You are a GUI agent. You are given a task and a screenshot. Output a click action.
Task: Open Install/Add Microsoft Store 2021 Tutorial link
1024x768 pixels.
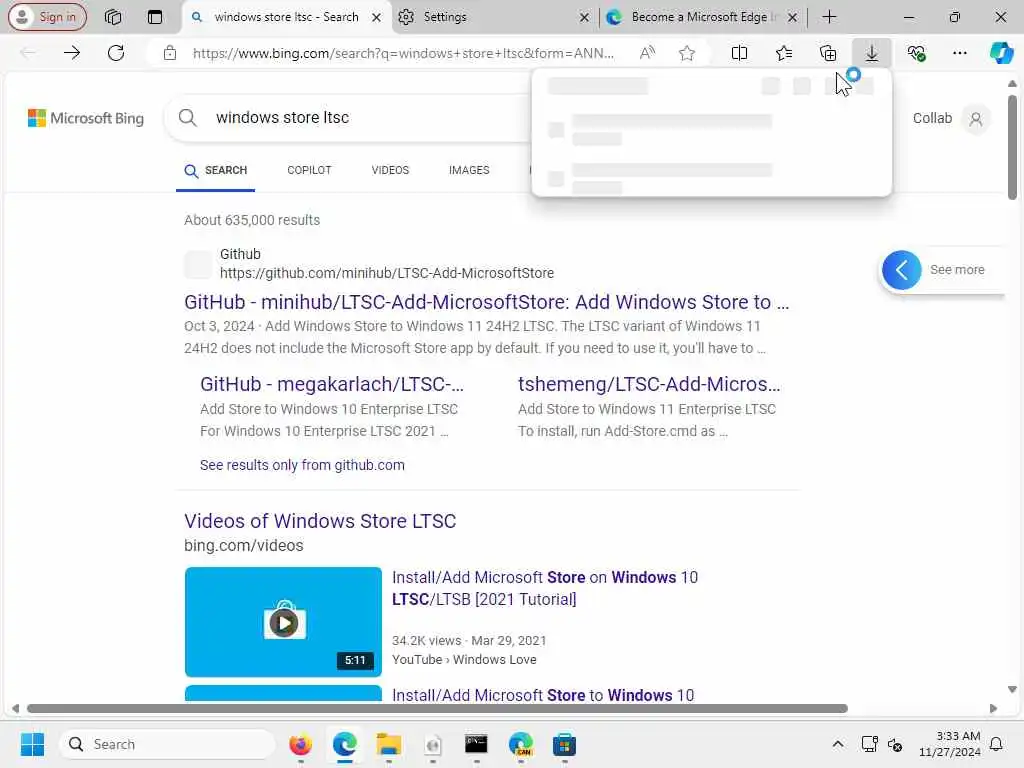[x=545, y=588]
